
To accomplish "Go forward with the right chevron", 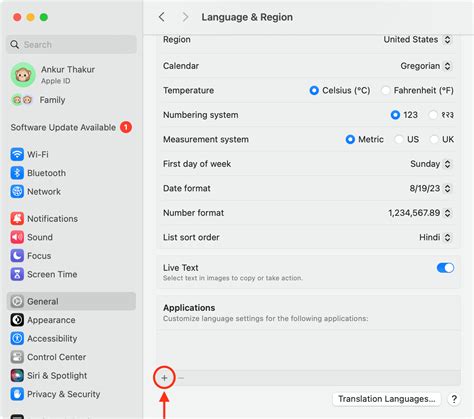I will tap(185, 17).
